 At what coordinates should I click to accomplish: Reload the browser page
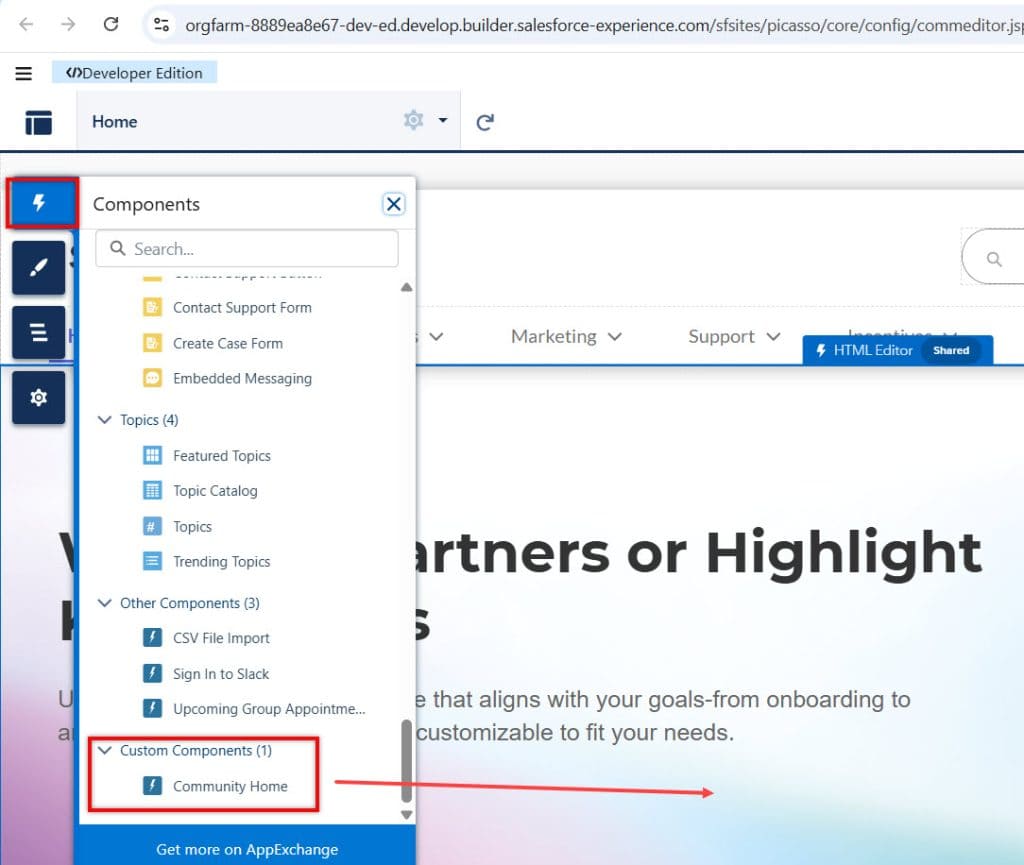[111, 24]
